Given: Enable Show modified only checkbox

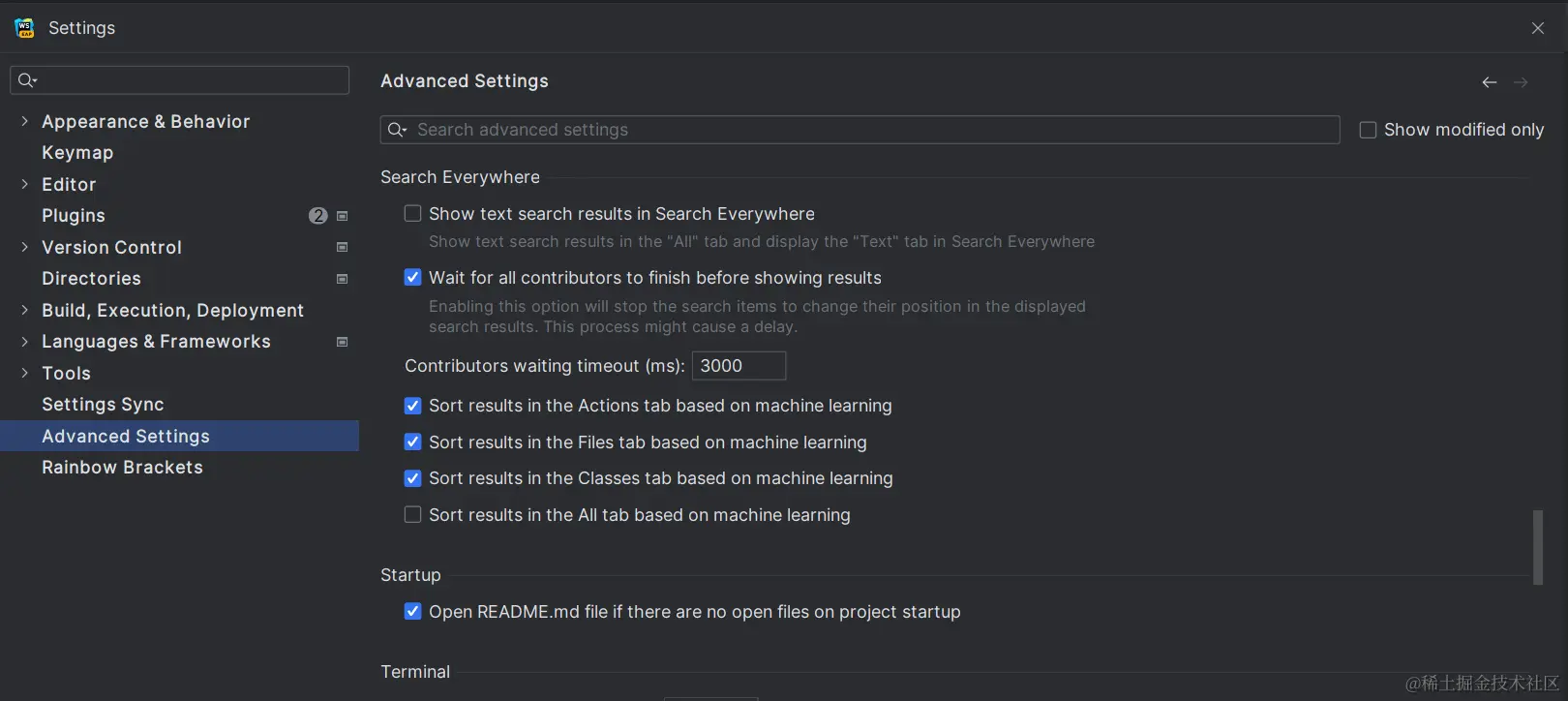Looking at the screenshot, I should (1368, 130).
